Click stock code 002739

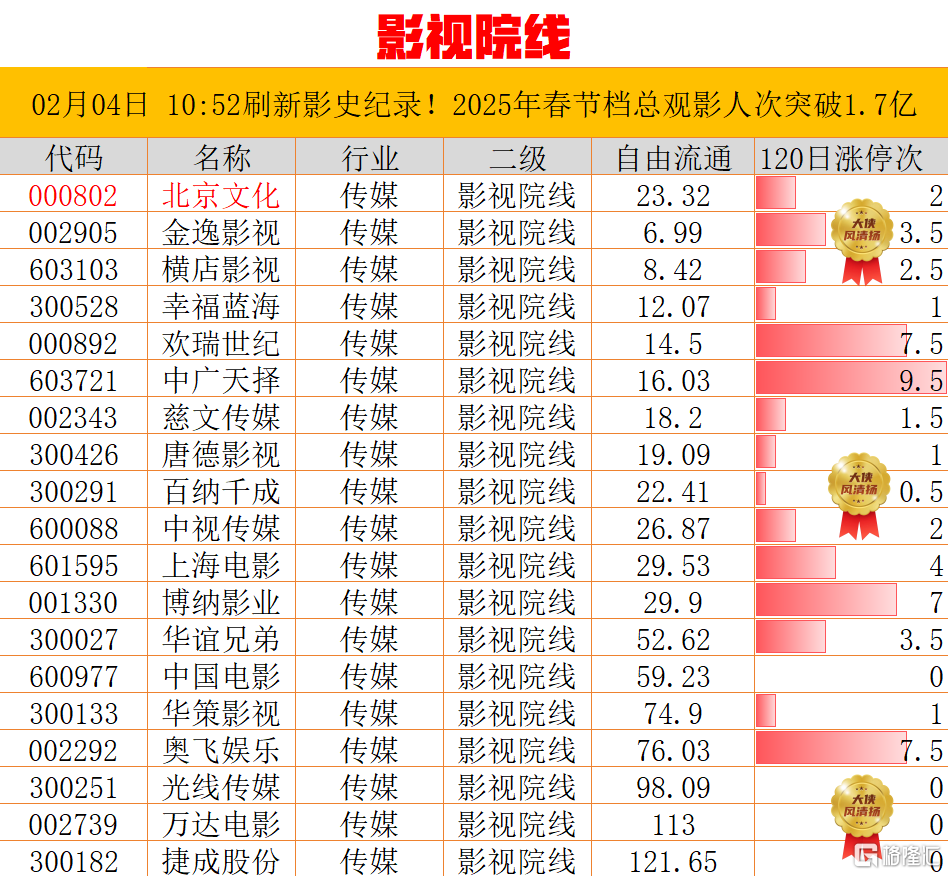[73, 825]
